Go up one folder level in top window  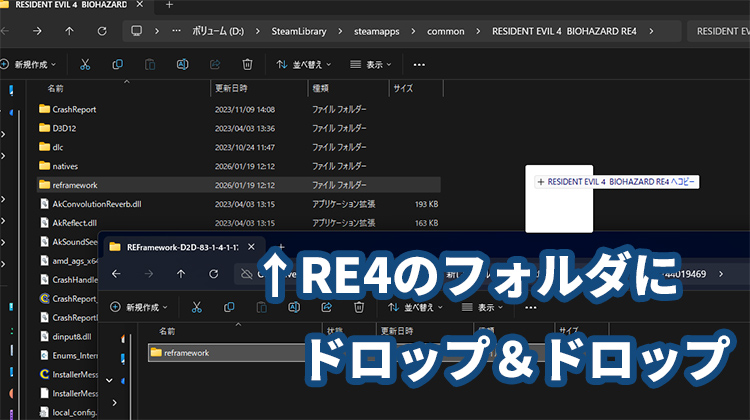[69, 31]
